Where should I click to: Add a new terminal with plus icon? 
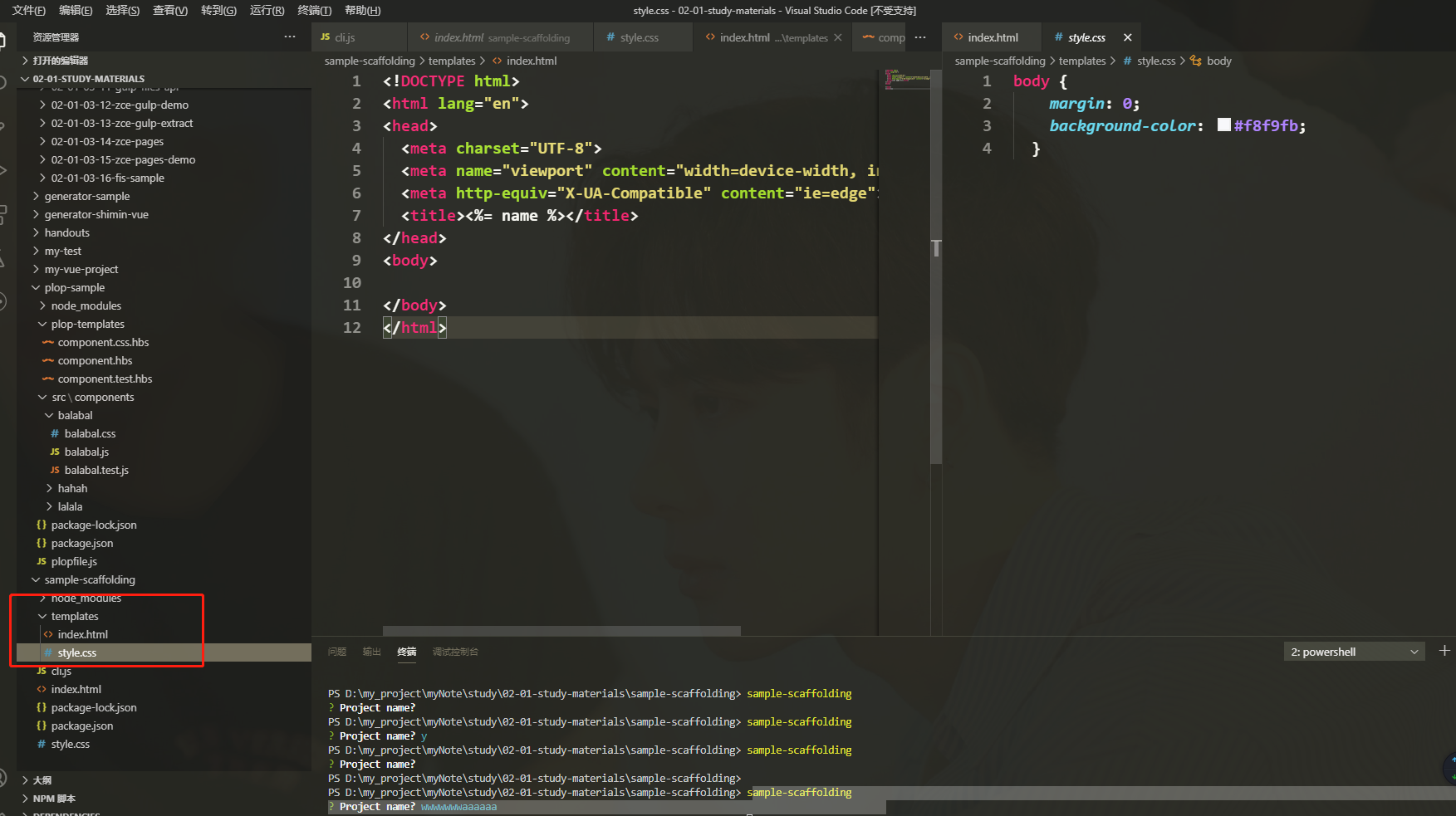(1444, 651)
